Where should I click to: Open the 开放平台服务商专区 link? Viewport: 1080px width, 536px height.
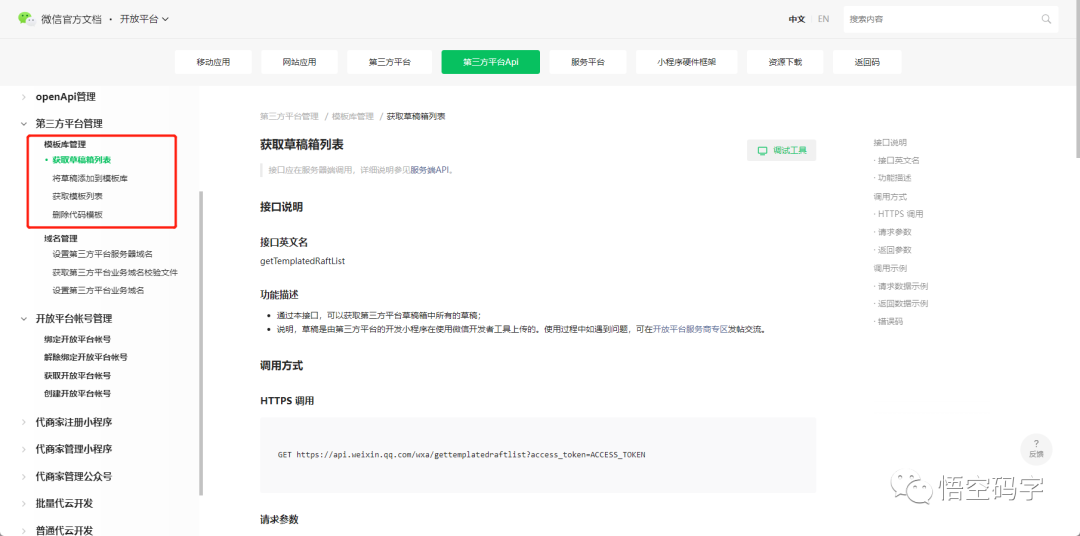click(x=691, y=330)
